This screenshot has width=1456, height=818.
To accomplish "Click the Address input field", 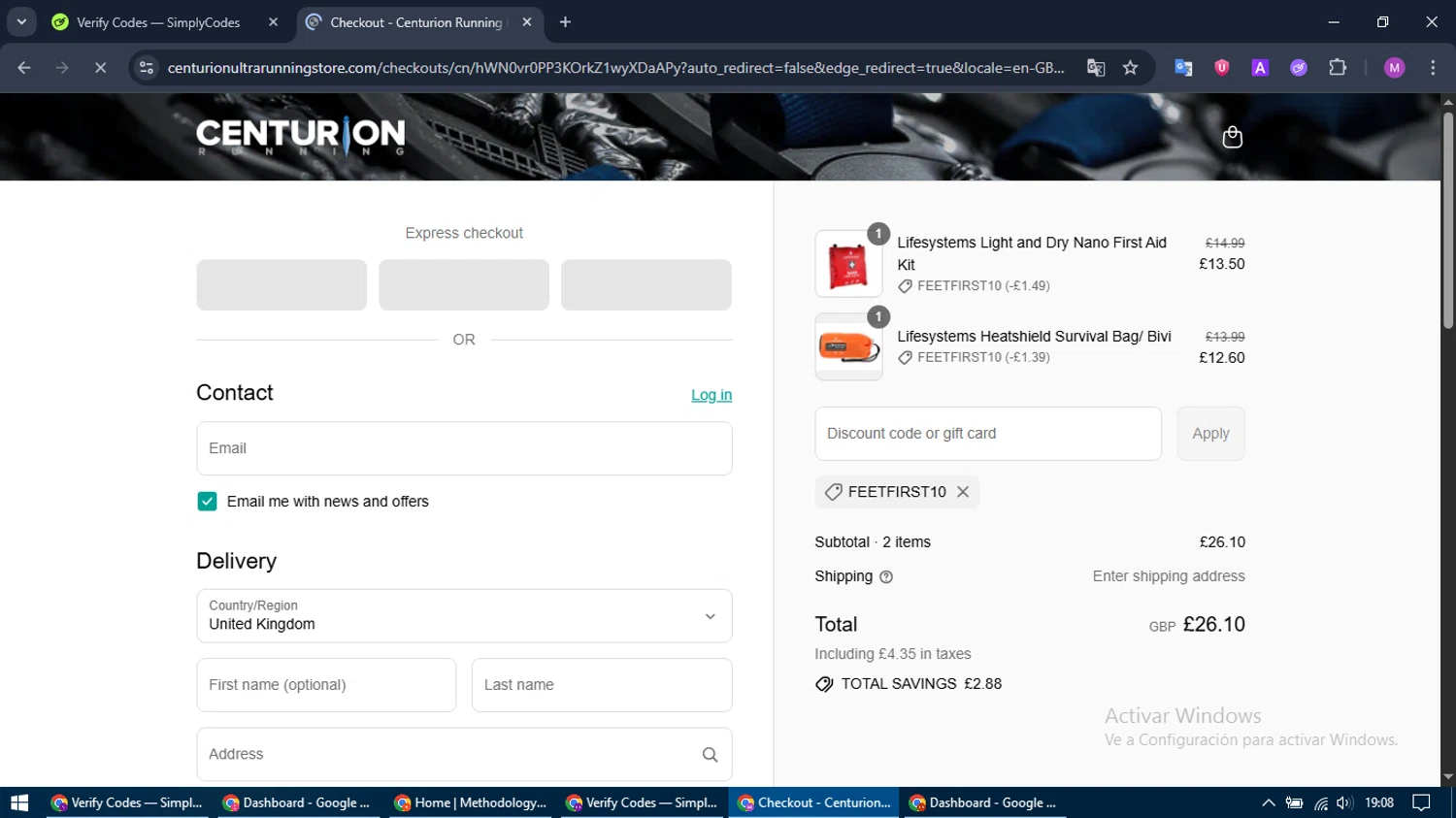I will click(x=464, y=754).
